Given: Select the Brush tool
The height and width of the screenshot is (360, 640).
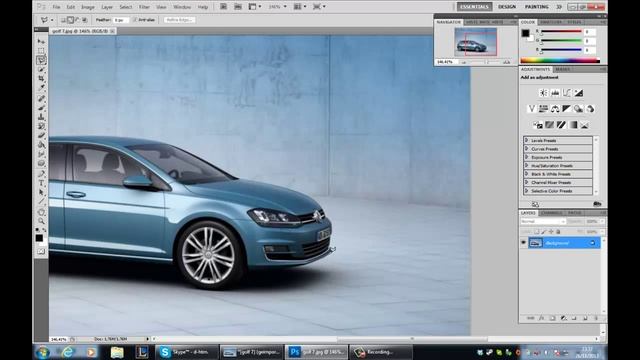Looking at the screenshot, I should 41,108.
